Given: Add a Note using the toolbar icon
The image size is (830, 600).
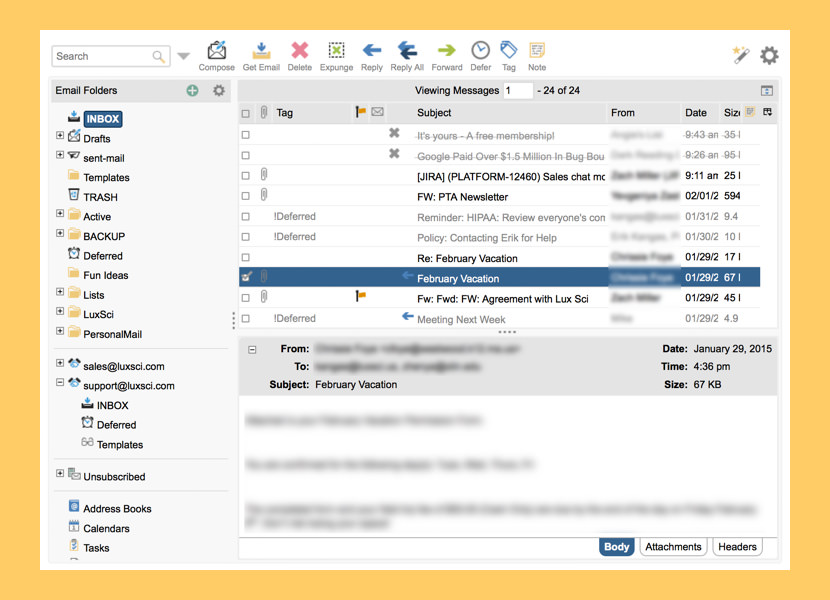Looking at the screenshot, I should point(537,50).
